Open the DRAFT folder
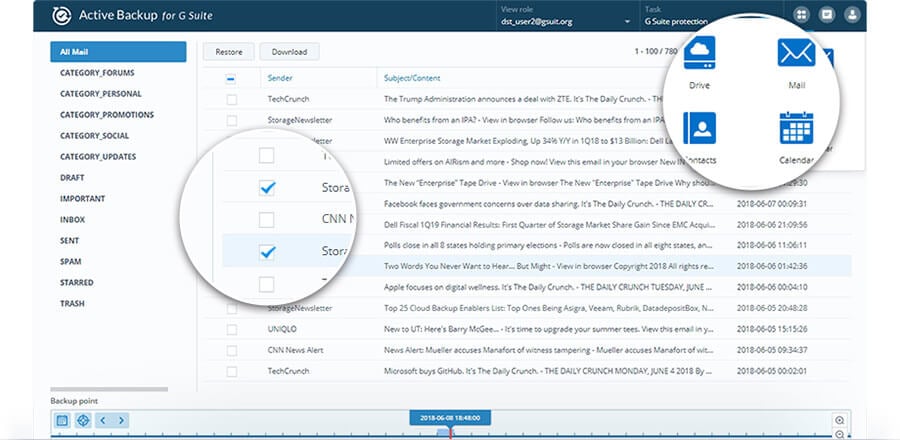 (x=72, y=178)
